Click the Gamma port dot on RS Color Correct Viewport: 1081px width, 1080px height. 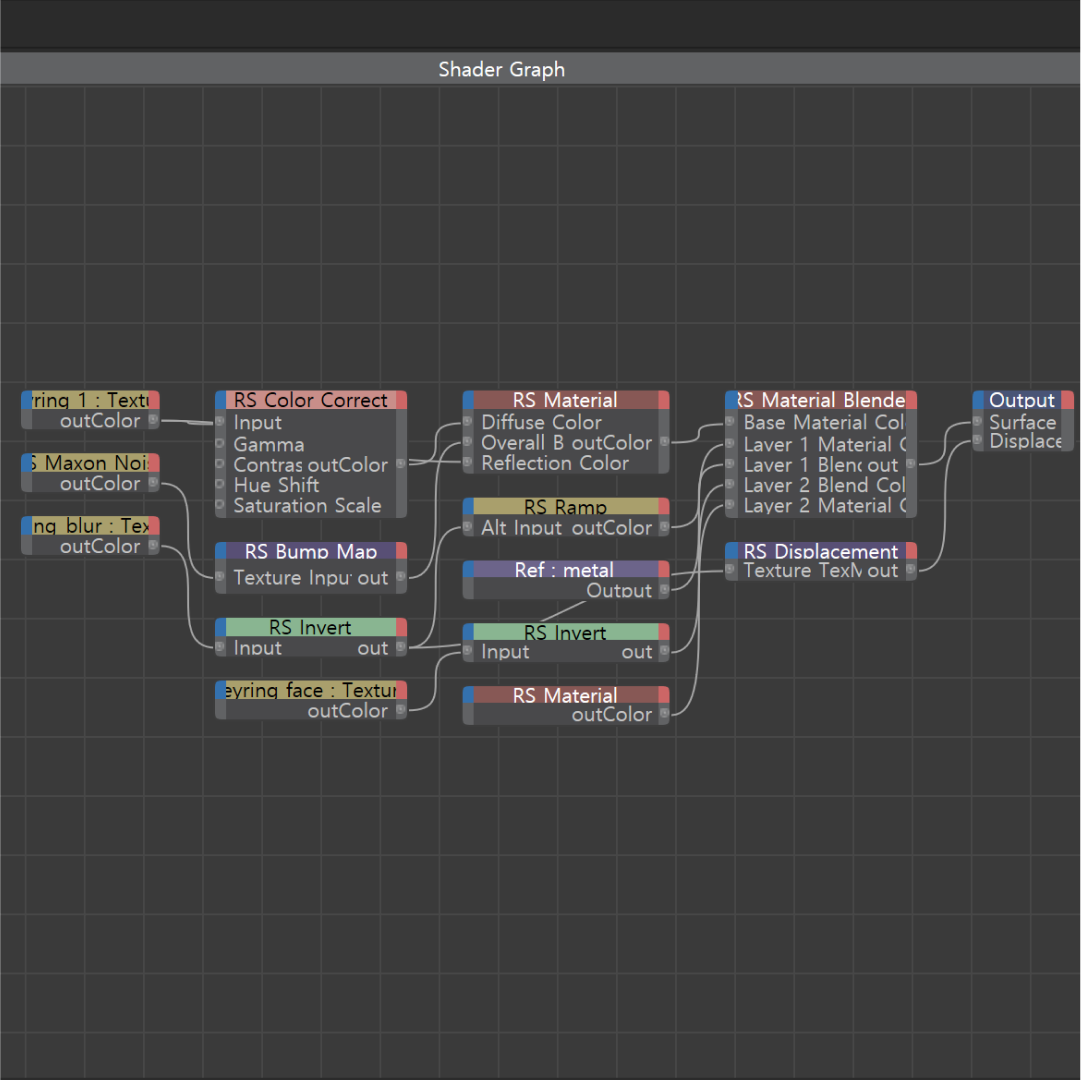tap(220, 443)
